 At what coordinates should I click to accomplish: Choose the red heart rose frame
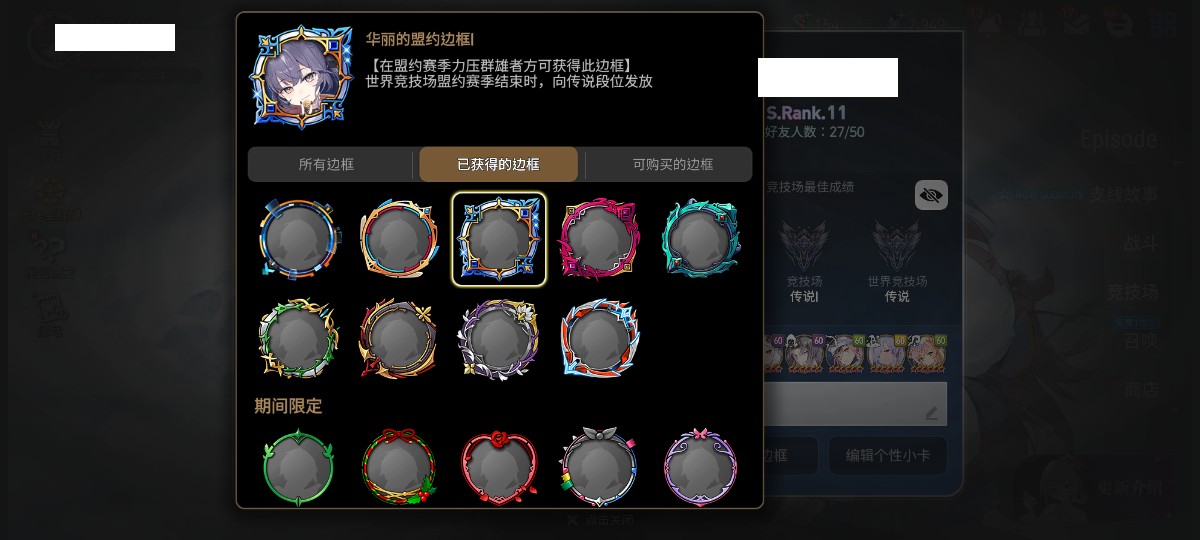click(x=498, y=467)
